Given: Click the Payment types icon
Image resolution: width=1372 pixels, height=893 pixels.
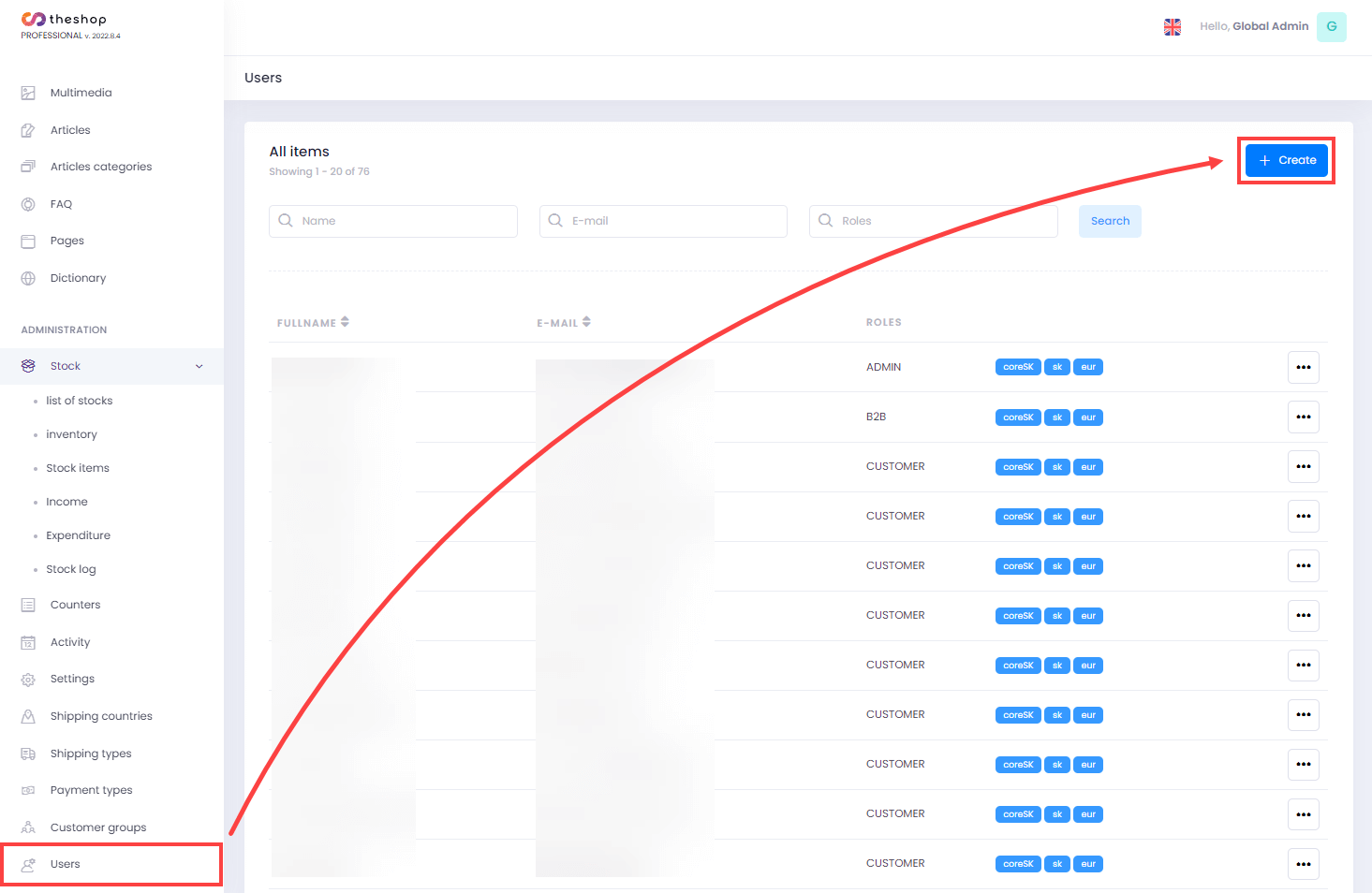Looking at the screenshot, I should click(28, 790).
